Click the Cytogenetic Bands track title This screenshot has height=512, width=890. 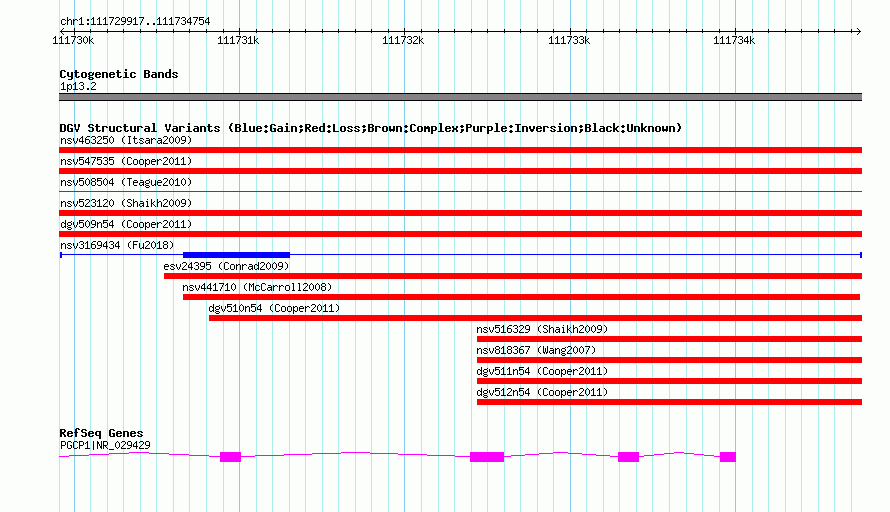click(x=119, y=74)
